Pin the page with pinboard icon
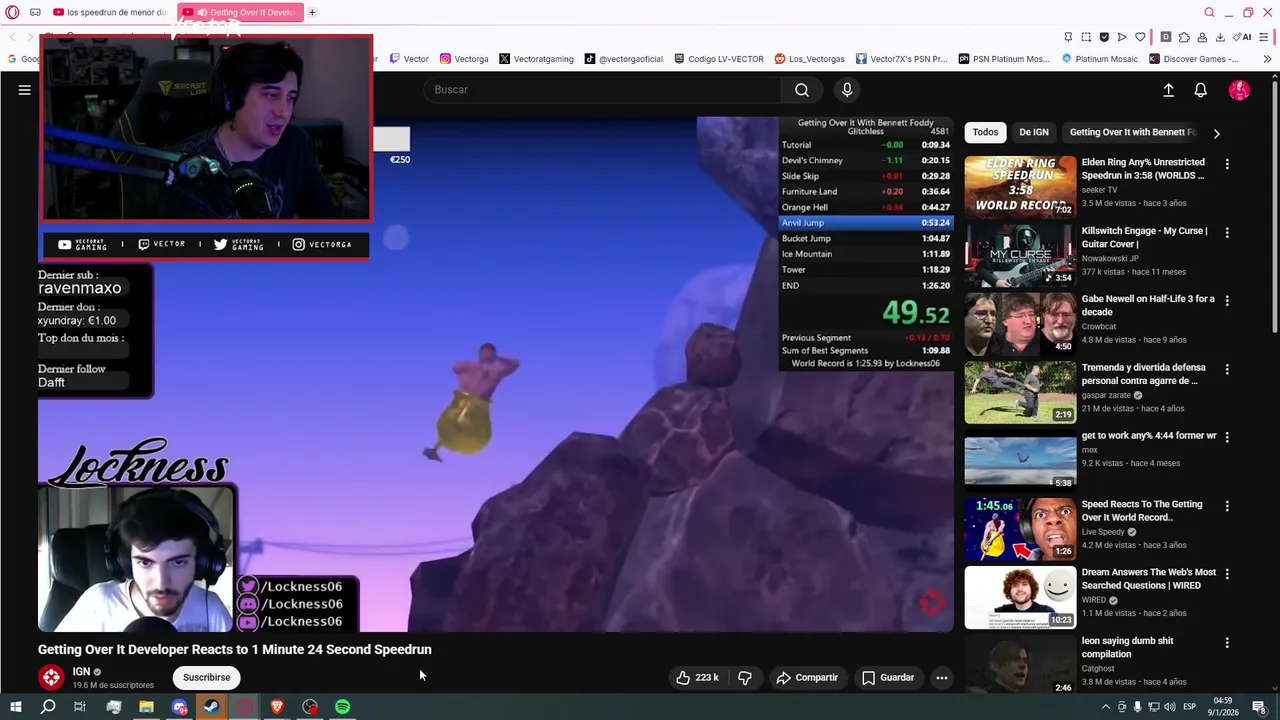This screenshot has width=1280, height=720. pyautogui.click(x=1068, y=37)
